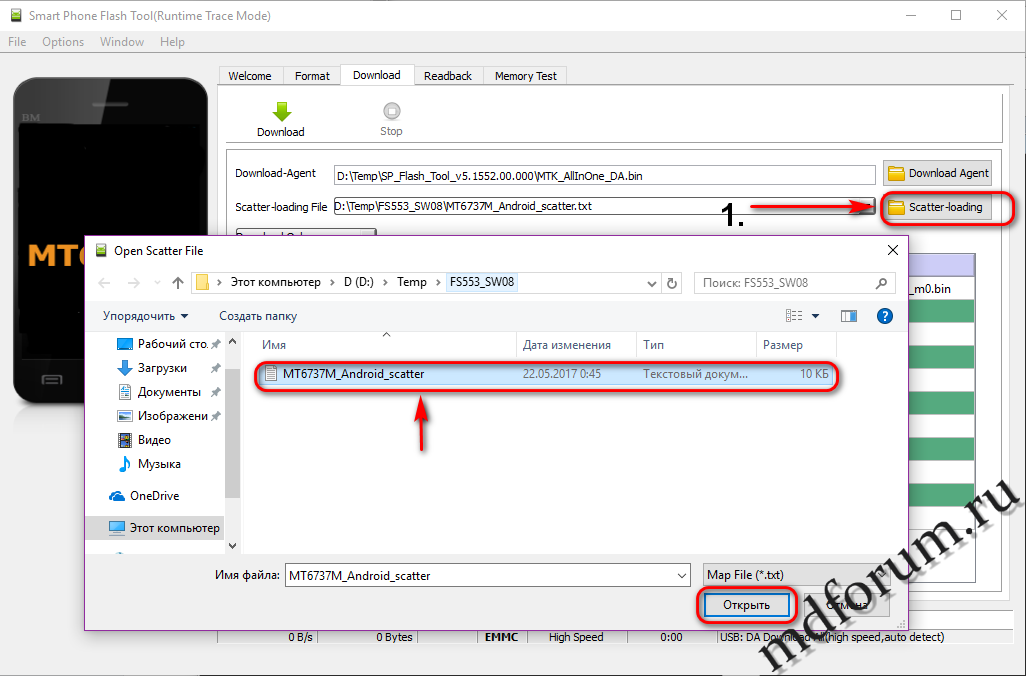Open the recent locations chevron in the dialog
1026x676 pixels.
pyautogui.click(x=157, y=283)
